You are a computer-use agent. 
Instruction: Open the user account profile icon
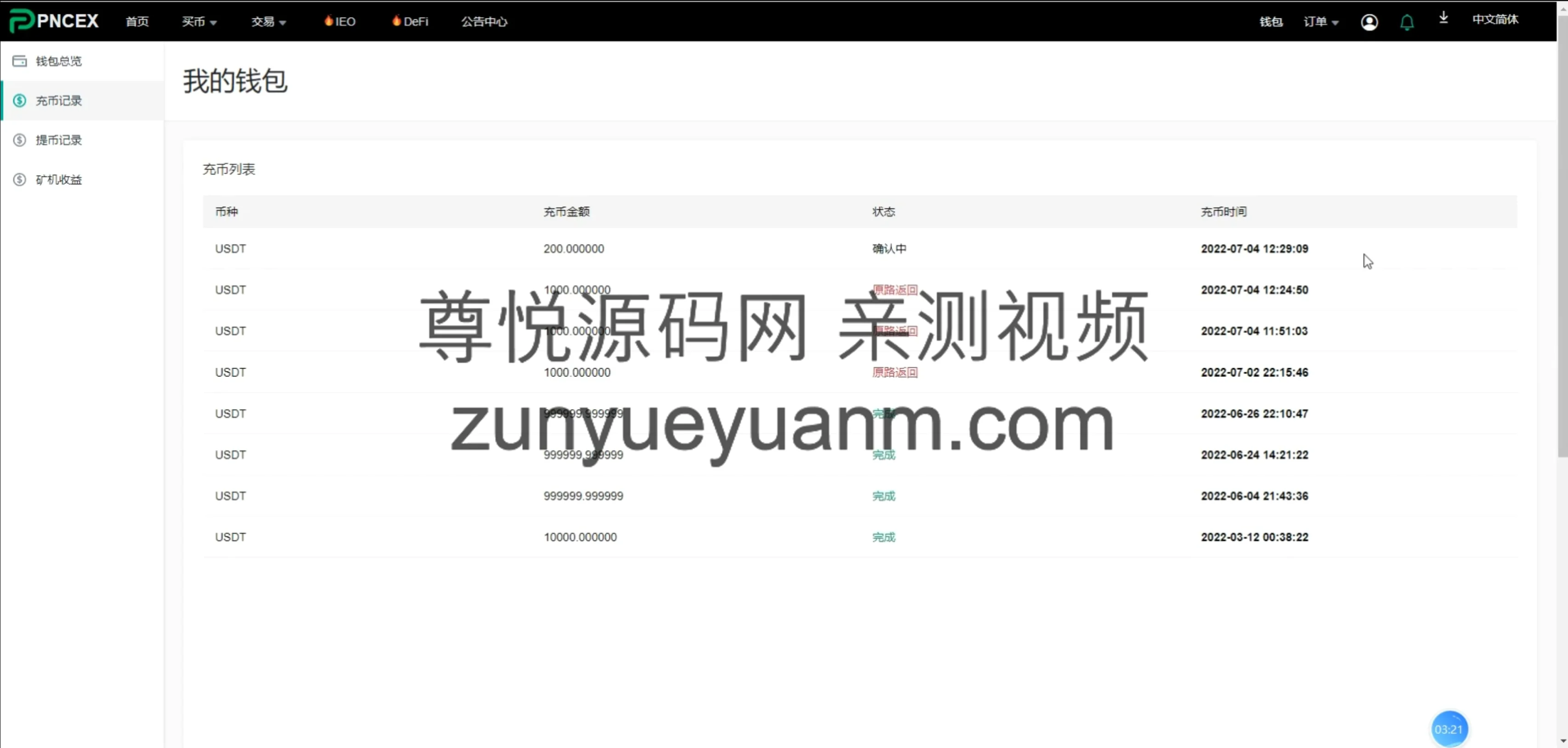(1369, 22)
